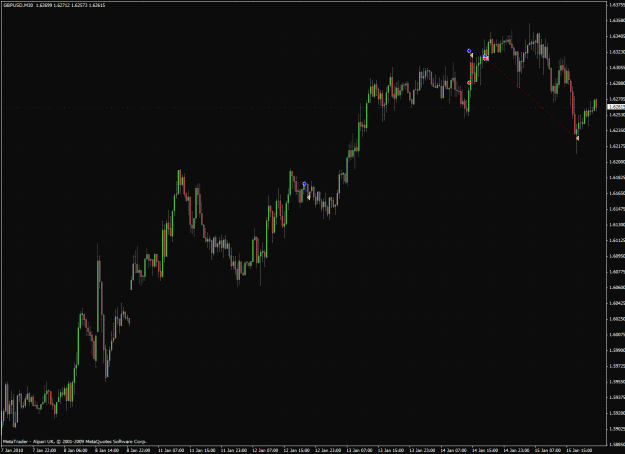625x454 pixels.
Task: Click the '11 Jan 15:00' time label
Action: [202, 450]
